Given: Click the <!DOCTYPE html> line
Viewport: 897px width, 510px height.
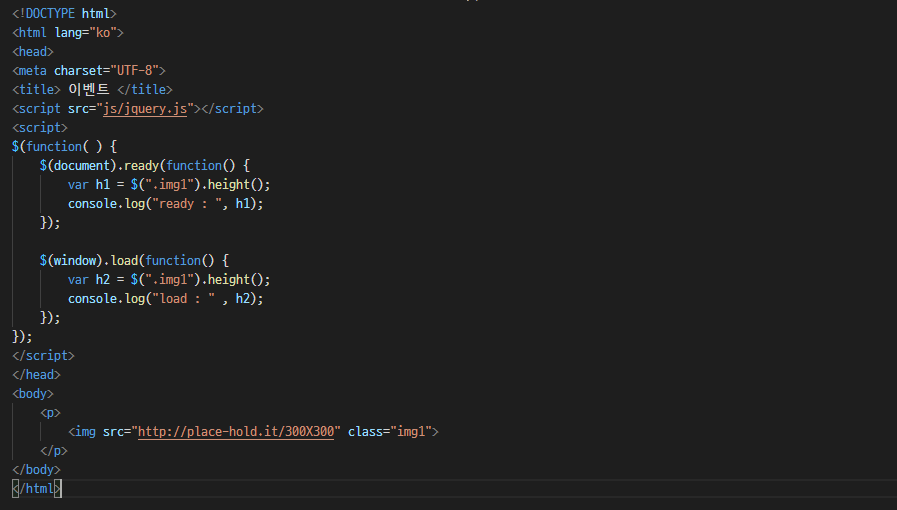Looking at the screenshot, I should pyautogui.click(x=64, y=14).
